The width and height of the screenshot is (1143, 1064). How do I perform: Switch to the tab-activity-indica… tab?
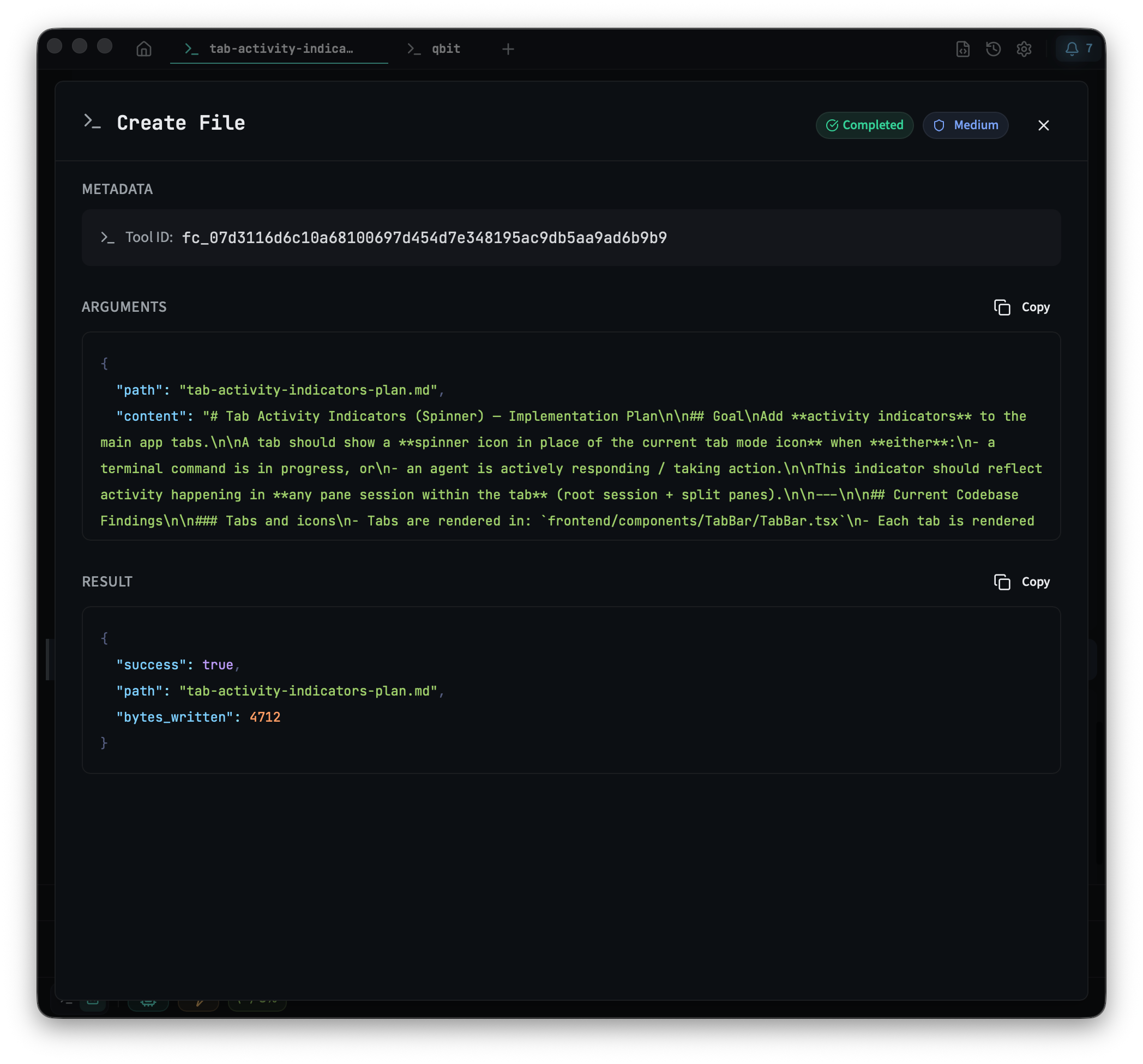(279, 49)
